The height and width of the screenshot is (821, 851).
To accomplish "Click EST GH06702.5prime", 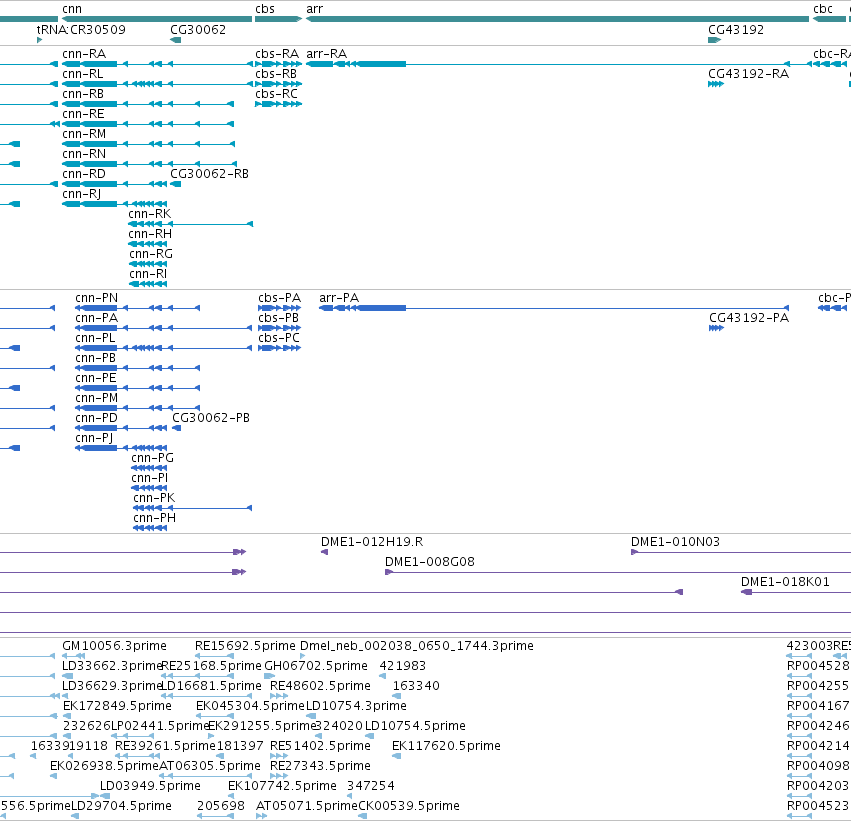I will [x=316, y=666].
